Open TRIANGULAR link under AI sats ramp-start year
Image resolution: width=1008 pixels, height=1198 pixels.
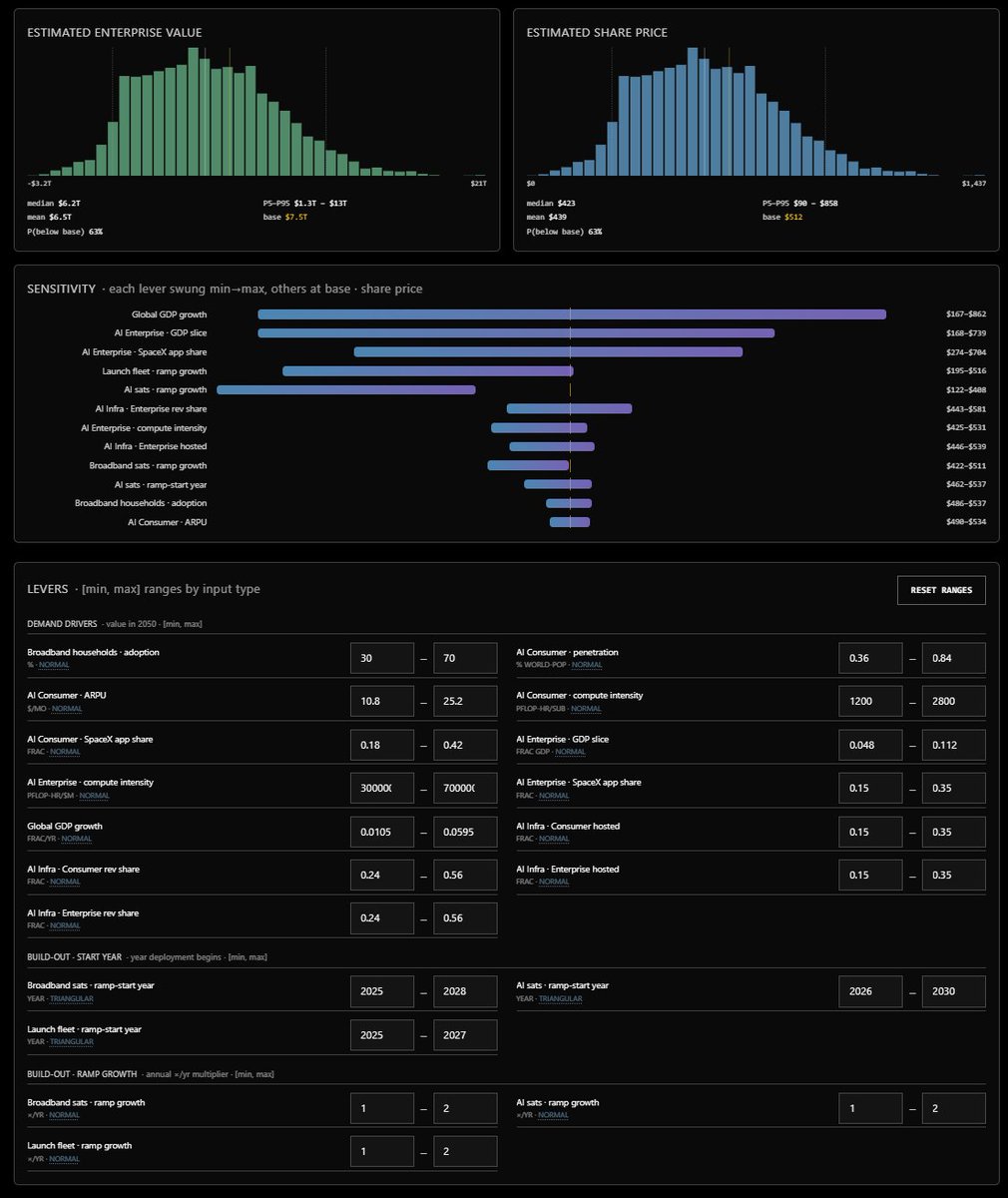(560, 998)
